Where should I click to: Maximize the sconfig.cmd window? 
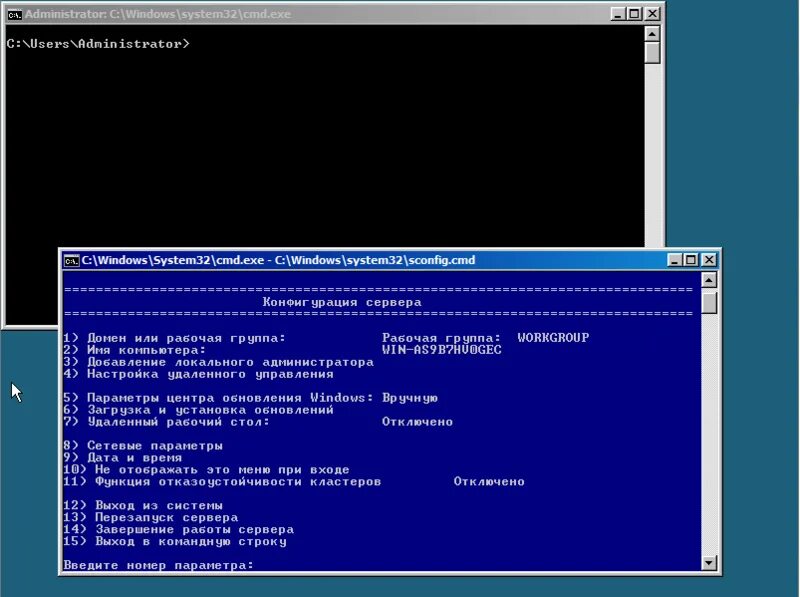click(x=691, y=260)
